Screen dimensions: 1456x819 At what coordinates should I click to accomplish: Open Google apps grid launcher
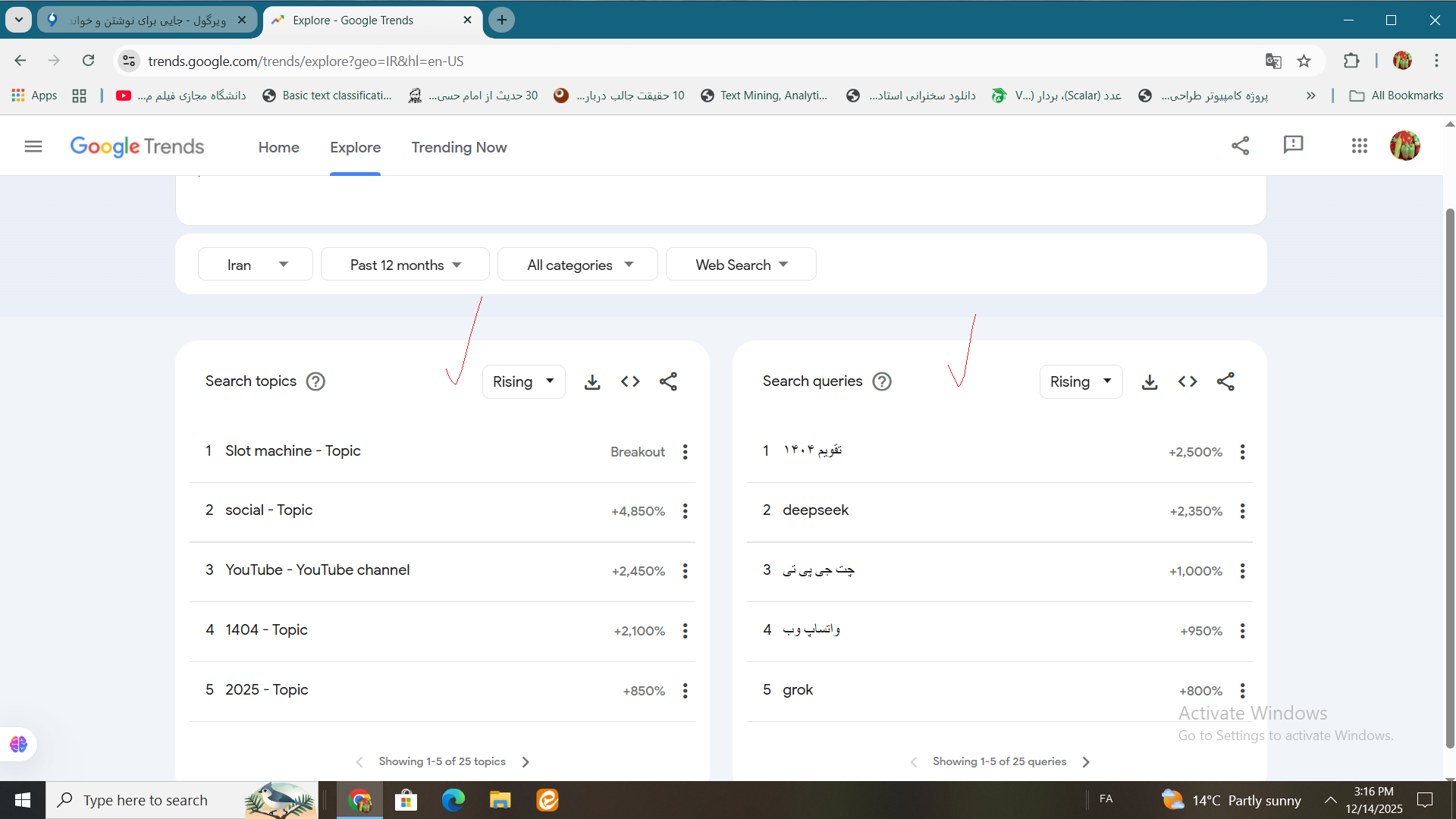pyautogui.click(x=1359, y=146)
